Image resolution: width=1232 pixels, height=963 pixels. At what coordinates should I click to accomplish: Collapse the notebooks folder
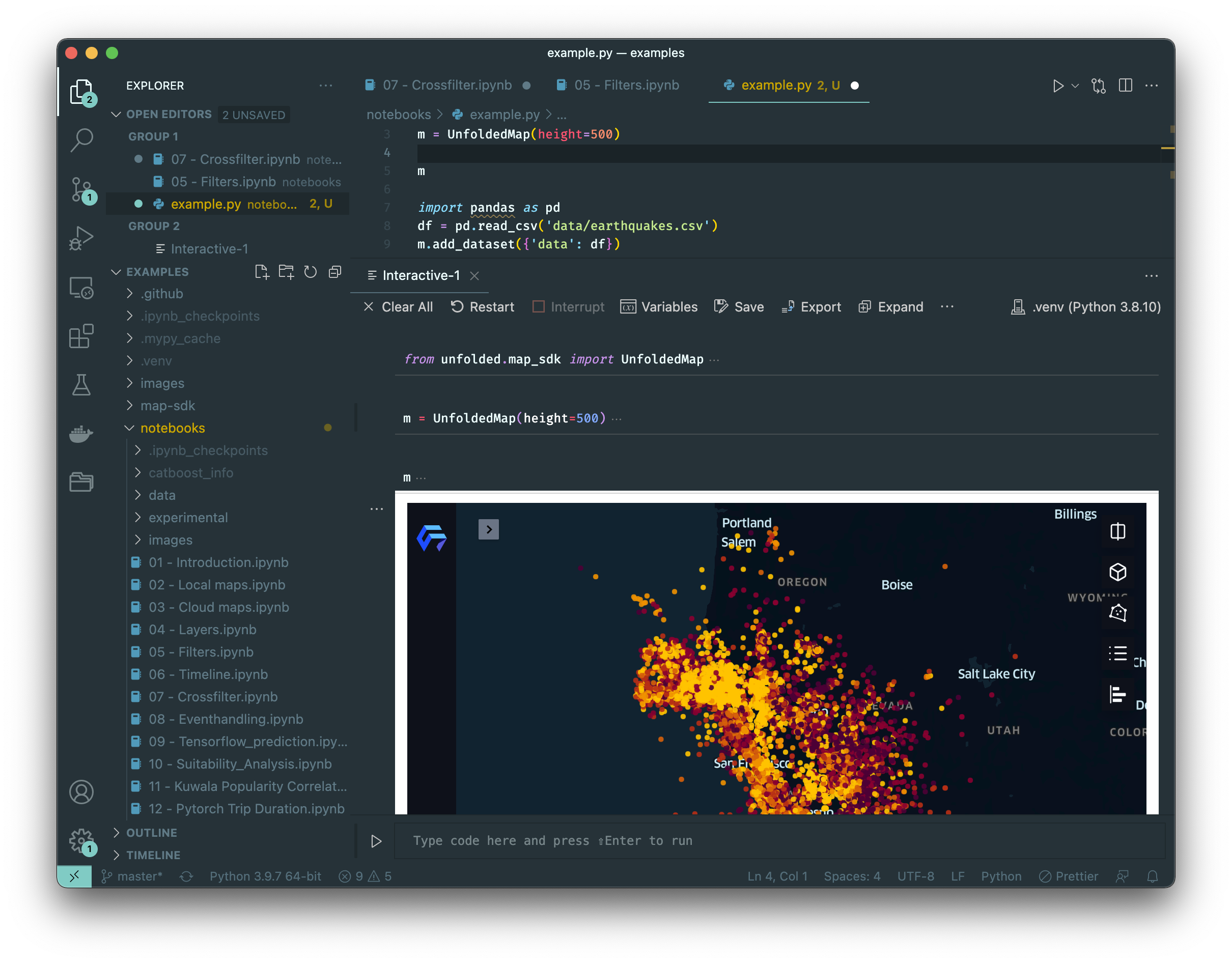(x=173, y=428)
